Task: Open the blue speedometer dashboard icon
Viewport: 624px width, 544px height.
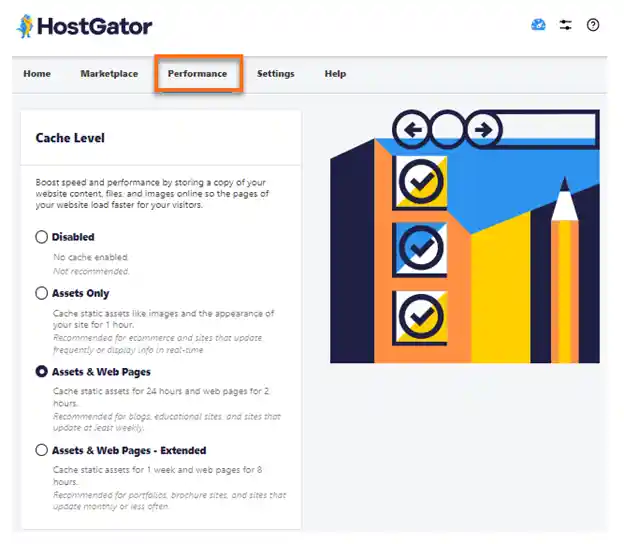Action: coord(538,25)
